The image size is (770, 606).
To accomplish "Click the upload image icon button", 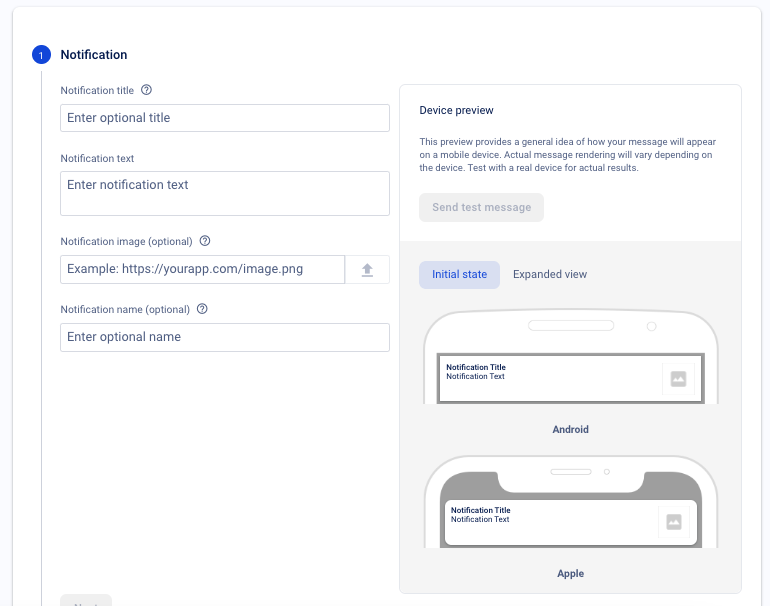I will [x=367, y=269].
